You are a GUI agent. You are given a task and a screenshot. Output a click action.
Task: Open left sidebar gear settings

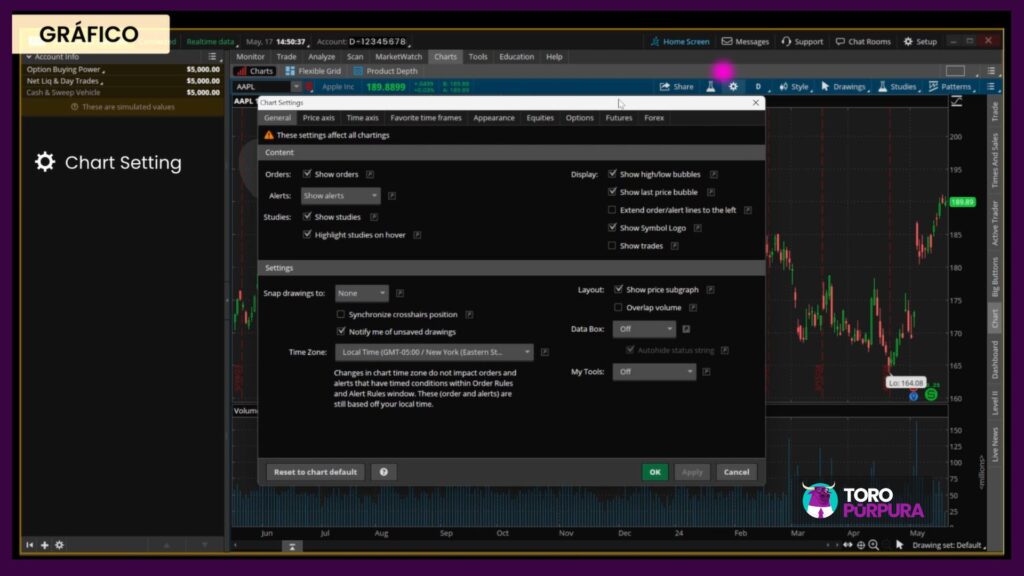(x=59, y=545)
